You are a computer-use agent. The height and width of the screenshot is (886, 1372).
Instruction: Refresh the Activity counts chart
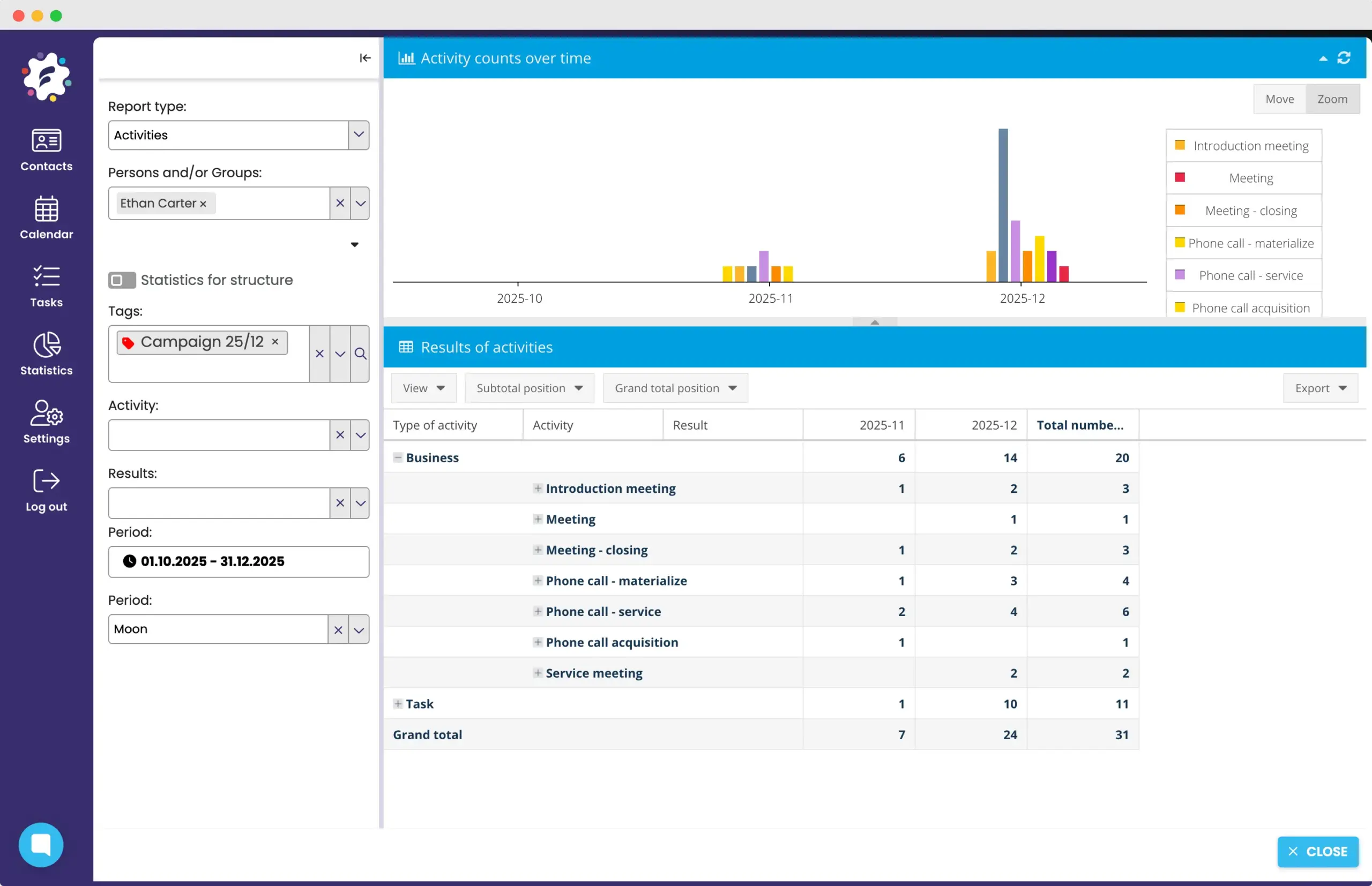pos(1344,58)
